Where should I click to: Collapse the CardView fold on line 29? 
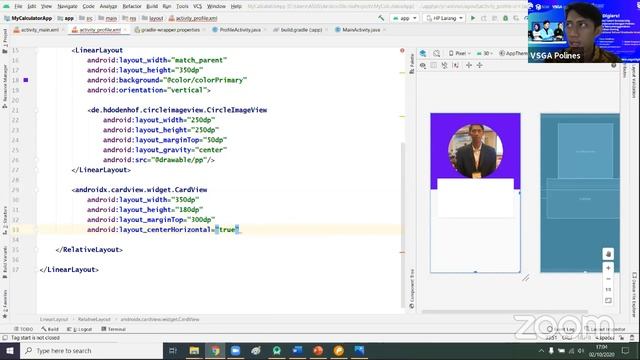(x=36, y=190)
